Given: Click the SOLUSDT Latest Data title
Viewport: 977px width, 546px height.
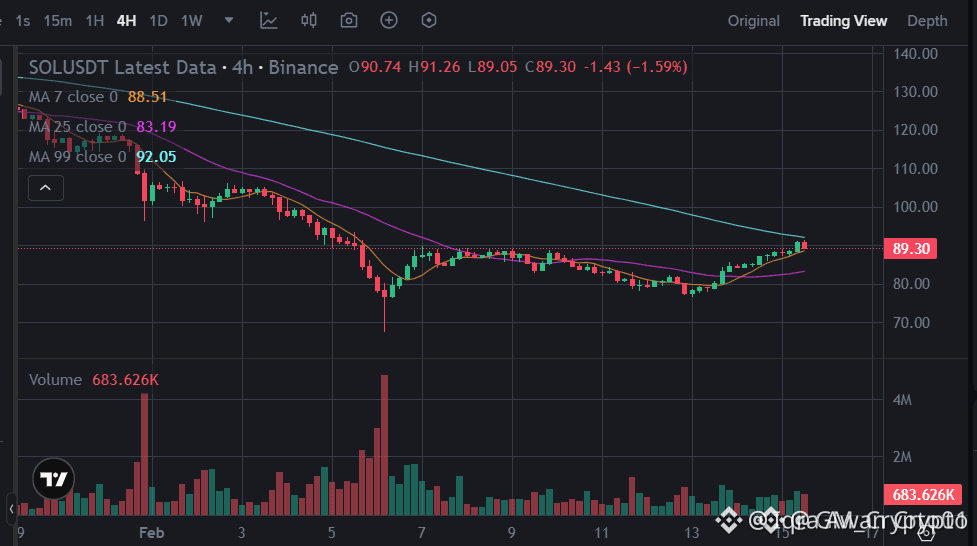Looking at the screenshot, I should (122, 67).
